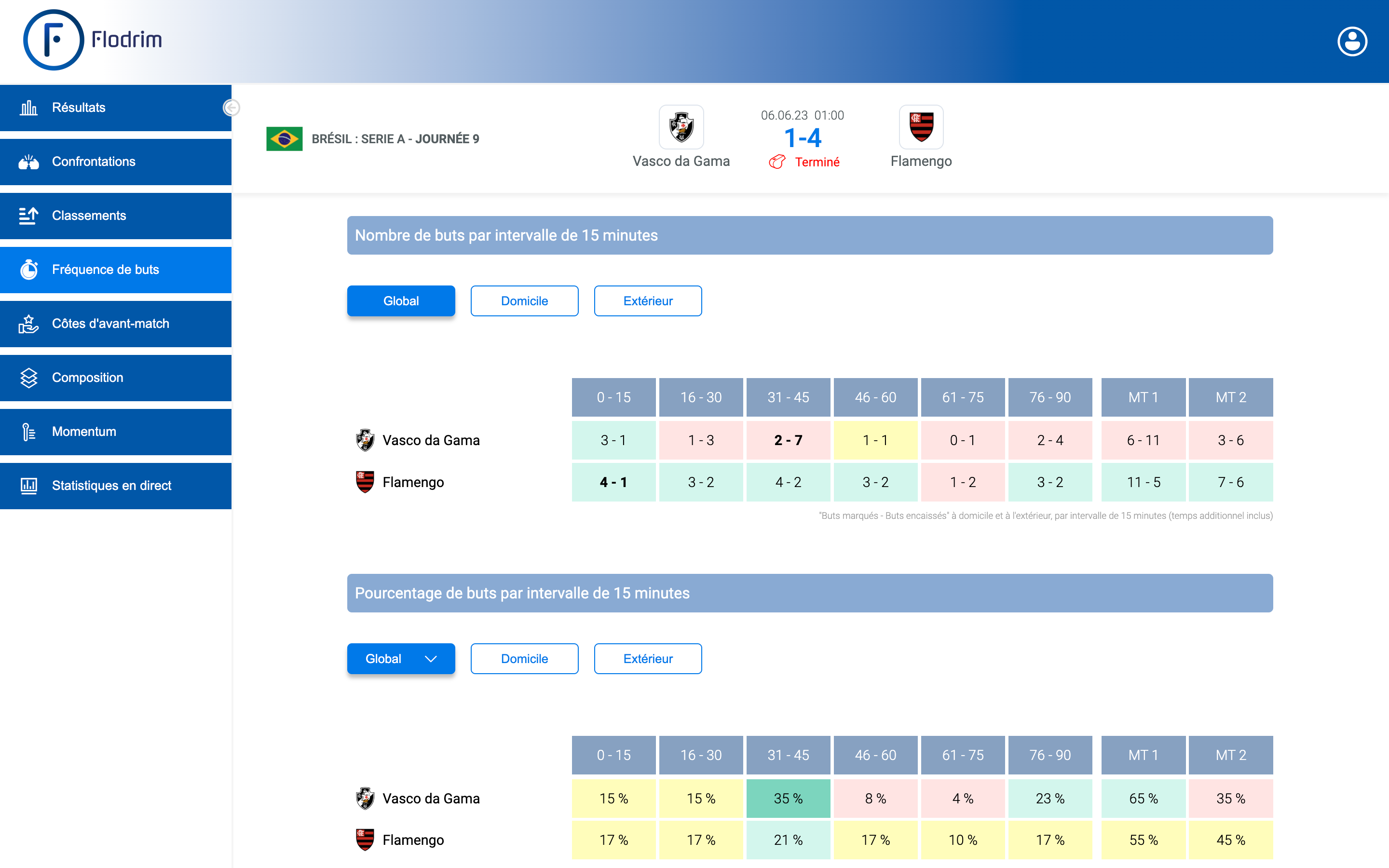Screen dimensions: 1389x868
Task: Click the Flamengo crest in match header
Action: coord(921,126)
